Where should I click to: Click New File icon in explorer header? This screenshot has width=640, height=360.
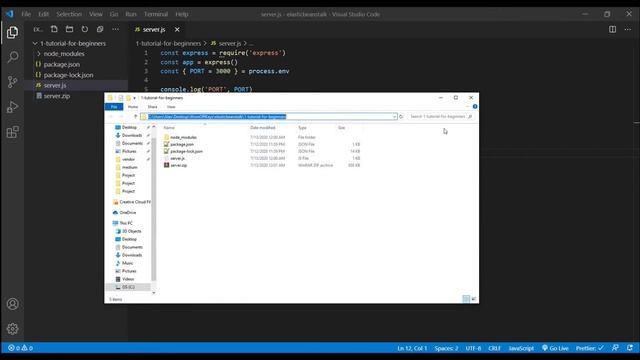54,29
